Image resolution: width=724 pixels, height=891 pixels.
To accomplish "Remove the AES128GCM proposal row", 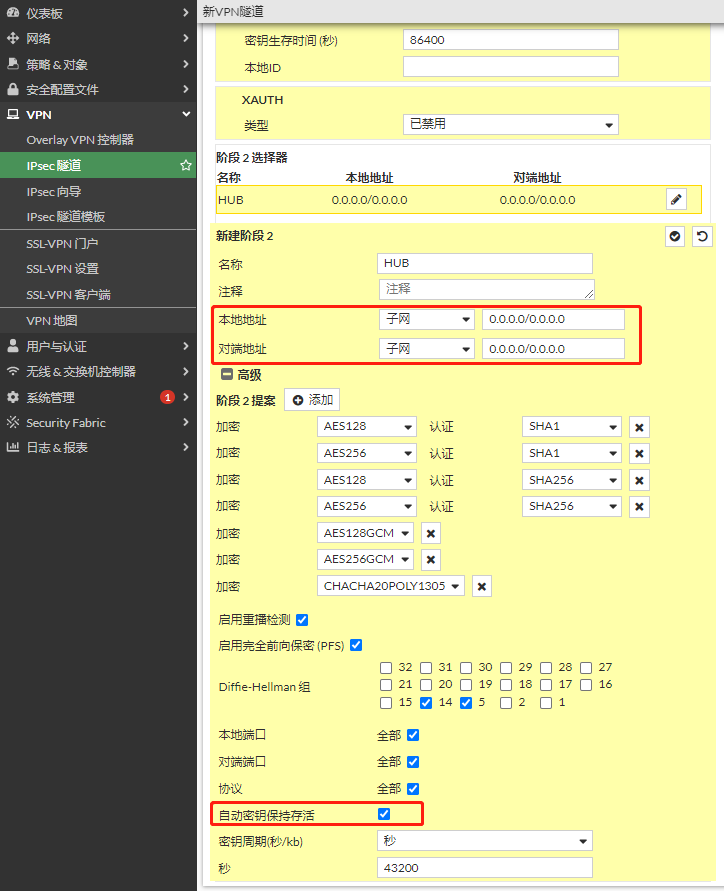I will click(431, 534).
